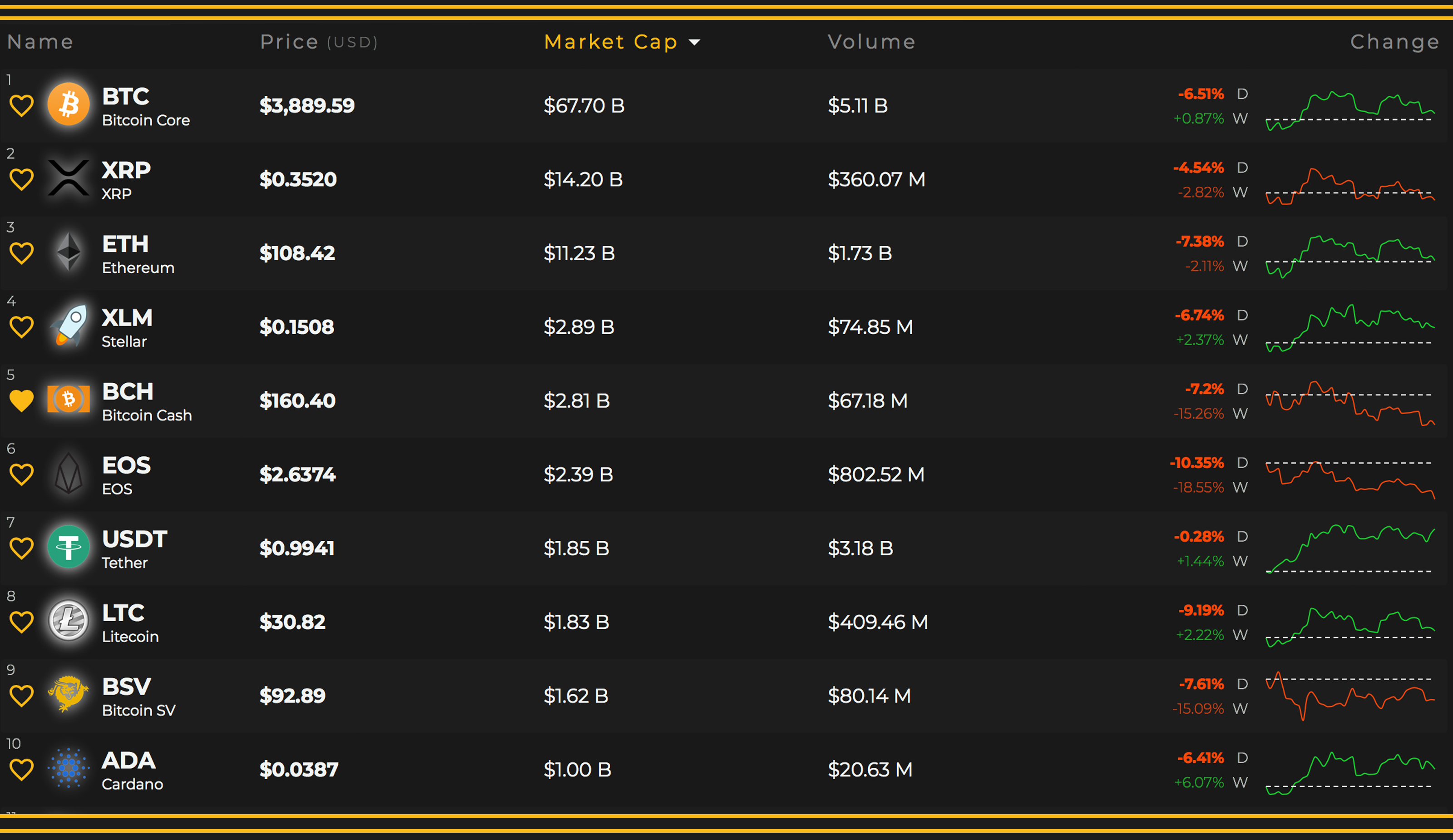
Task: Click the Ethereum diamond logo
Action: [69, 252]
